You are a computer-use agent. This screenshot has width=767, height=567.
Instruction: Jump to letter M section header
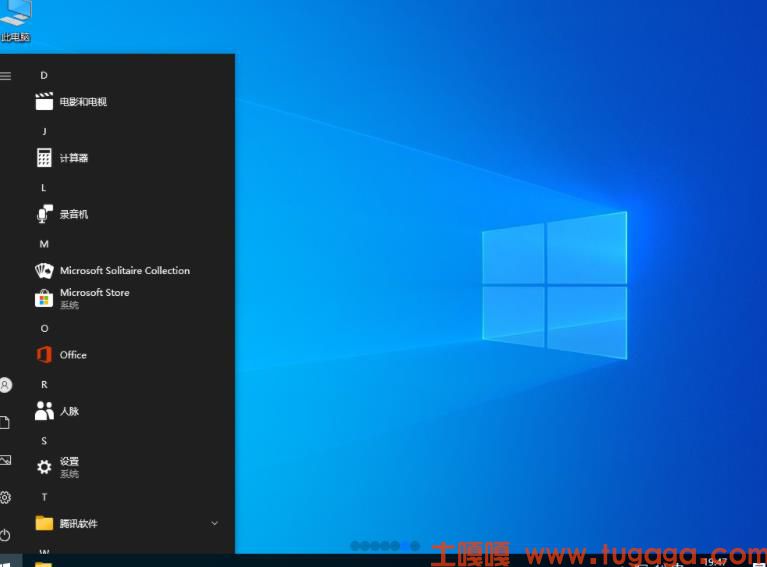[44, 244]
